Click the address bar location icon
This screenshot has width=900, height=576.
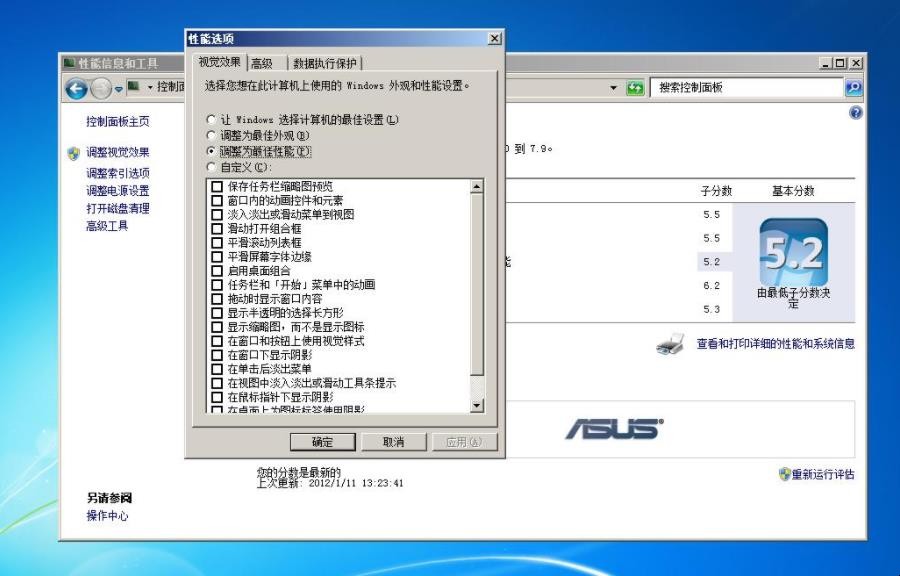pyautogui.click(x=134, y=87)
